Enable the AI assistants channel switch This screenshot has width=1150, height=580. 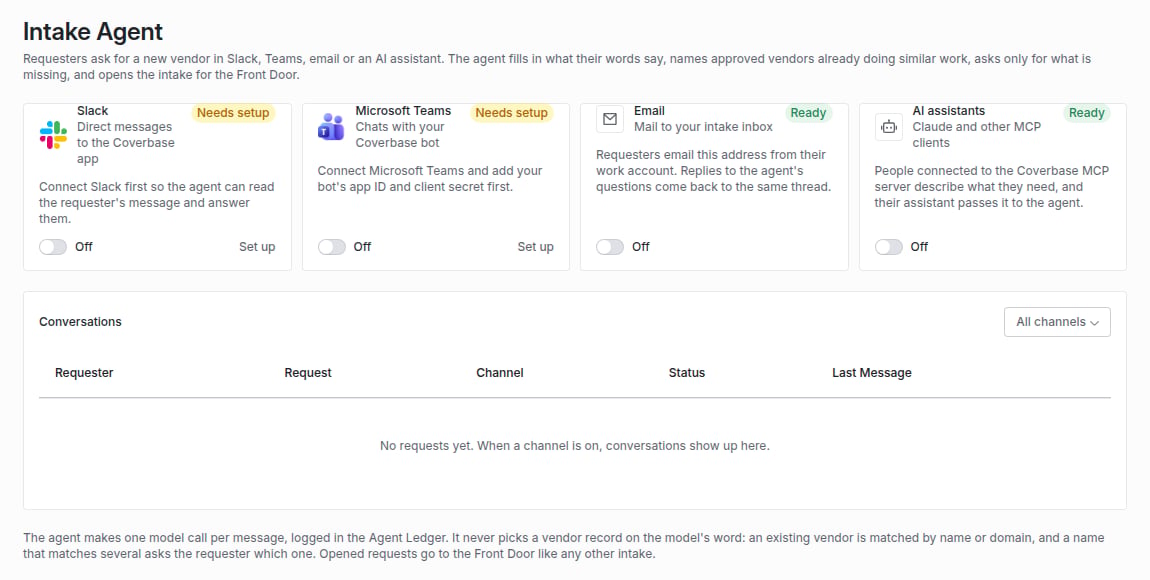point(888,247)
